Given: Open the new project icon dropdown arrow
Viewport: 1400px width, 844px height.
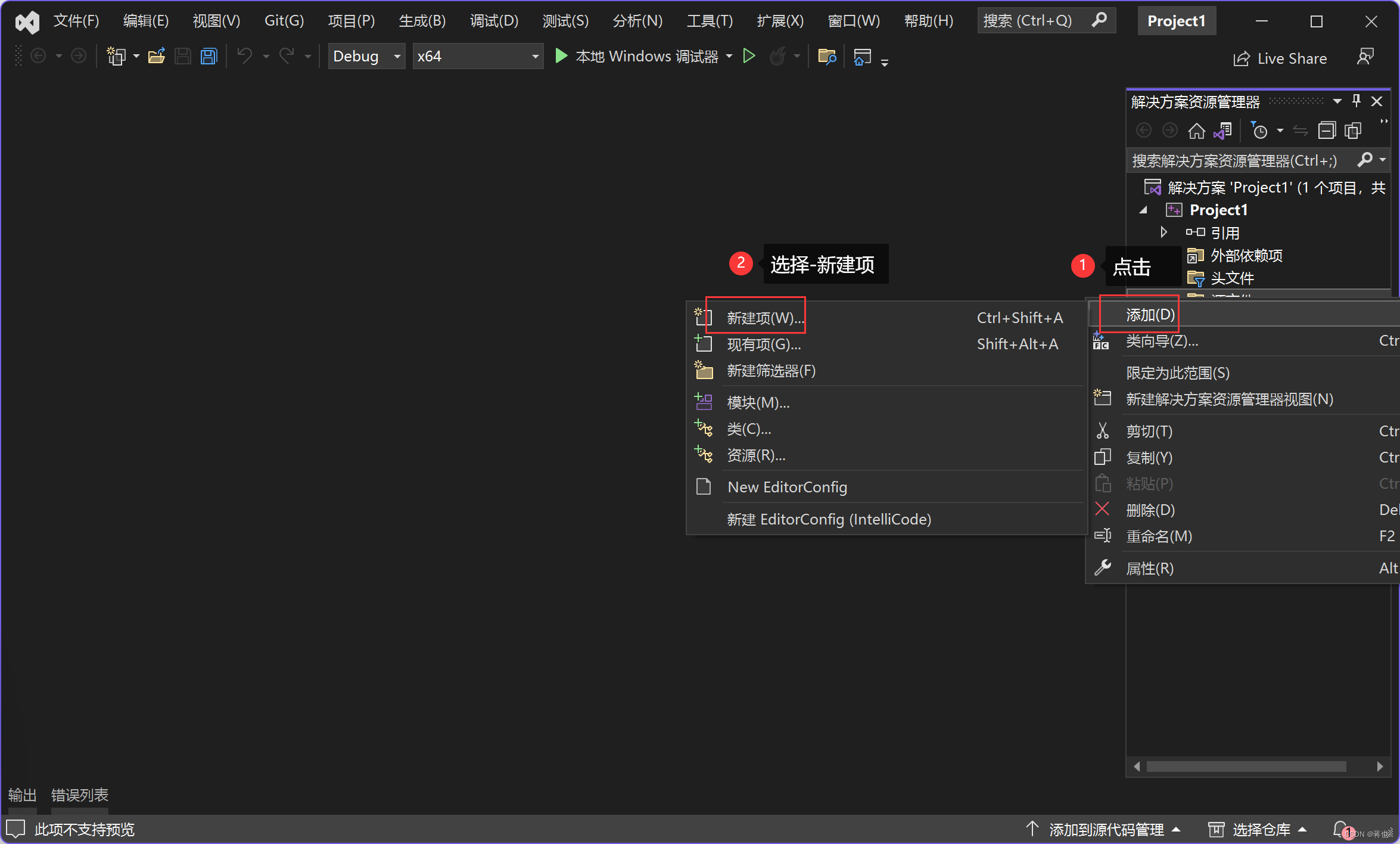Looking at the screenshot, I should [x=136, y=57].
